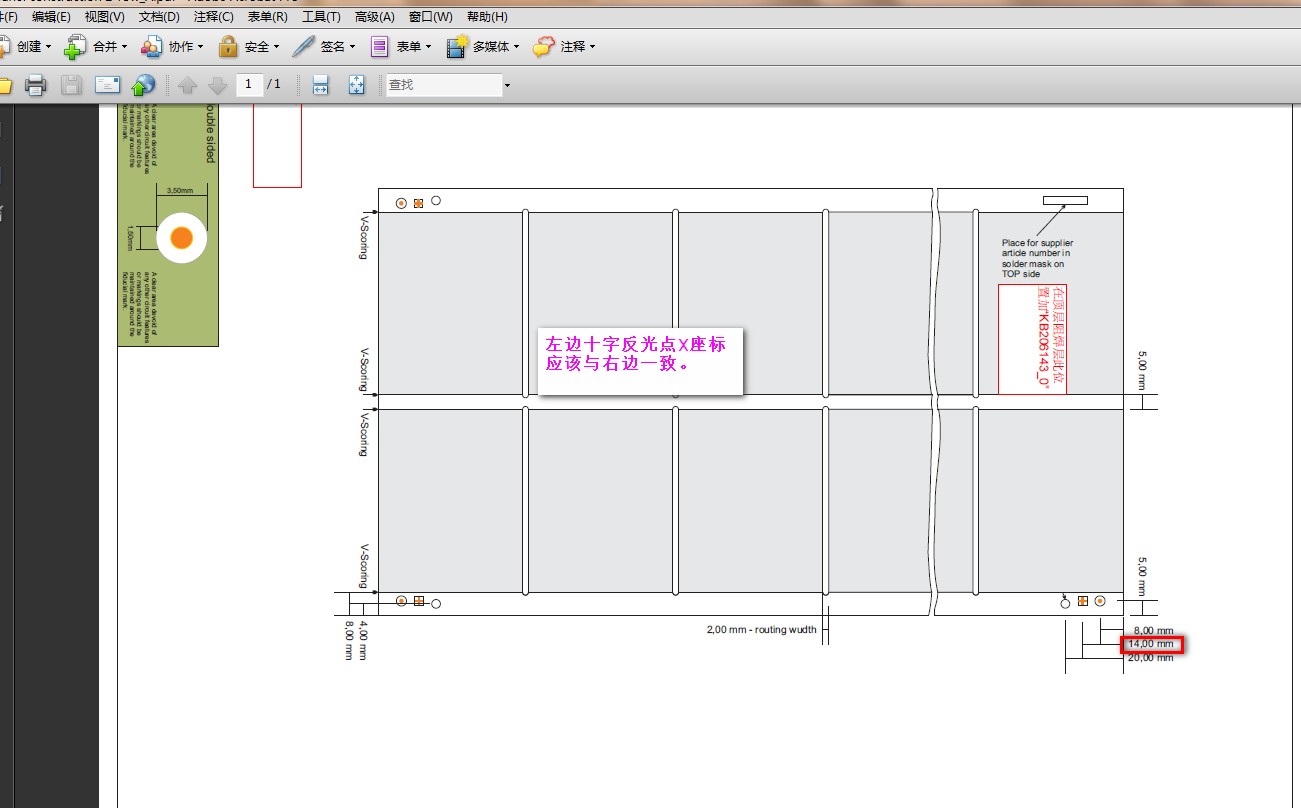Click the 'double sided' text in green panel
1301x808 pixels.
pos(210,134)
